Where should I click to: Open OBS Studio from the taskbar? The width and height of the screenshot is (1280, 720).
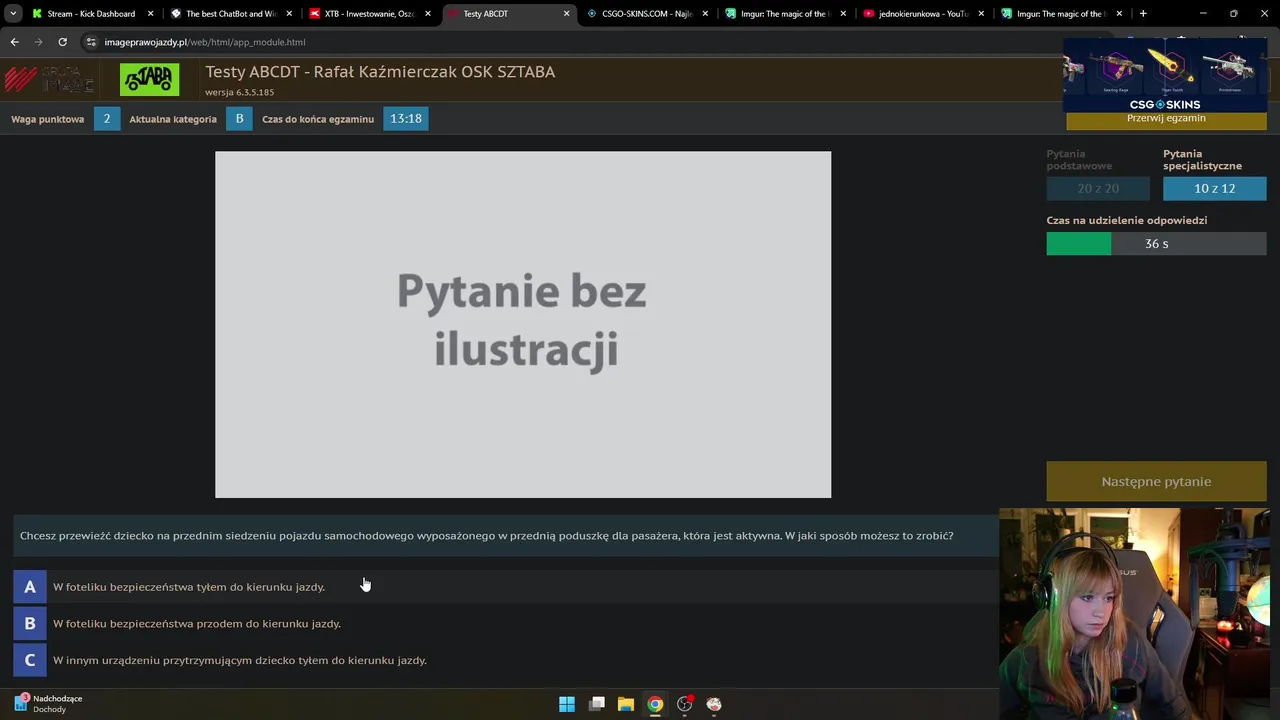point(685,704)
